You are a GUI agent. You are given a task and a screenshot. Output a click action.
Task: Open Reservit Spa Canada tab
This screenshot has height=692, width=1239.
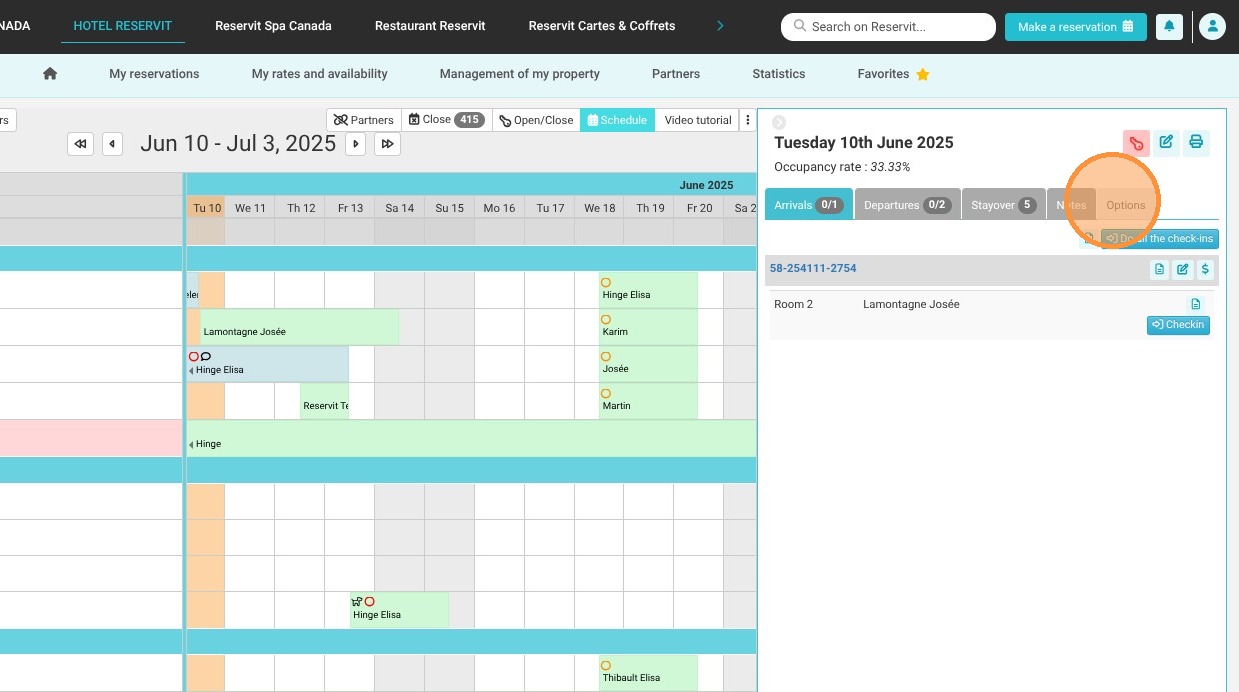[273, 25]
